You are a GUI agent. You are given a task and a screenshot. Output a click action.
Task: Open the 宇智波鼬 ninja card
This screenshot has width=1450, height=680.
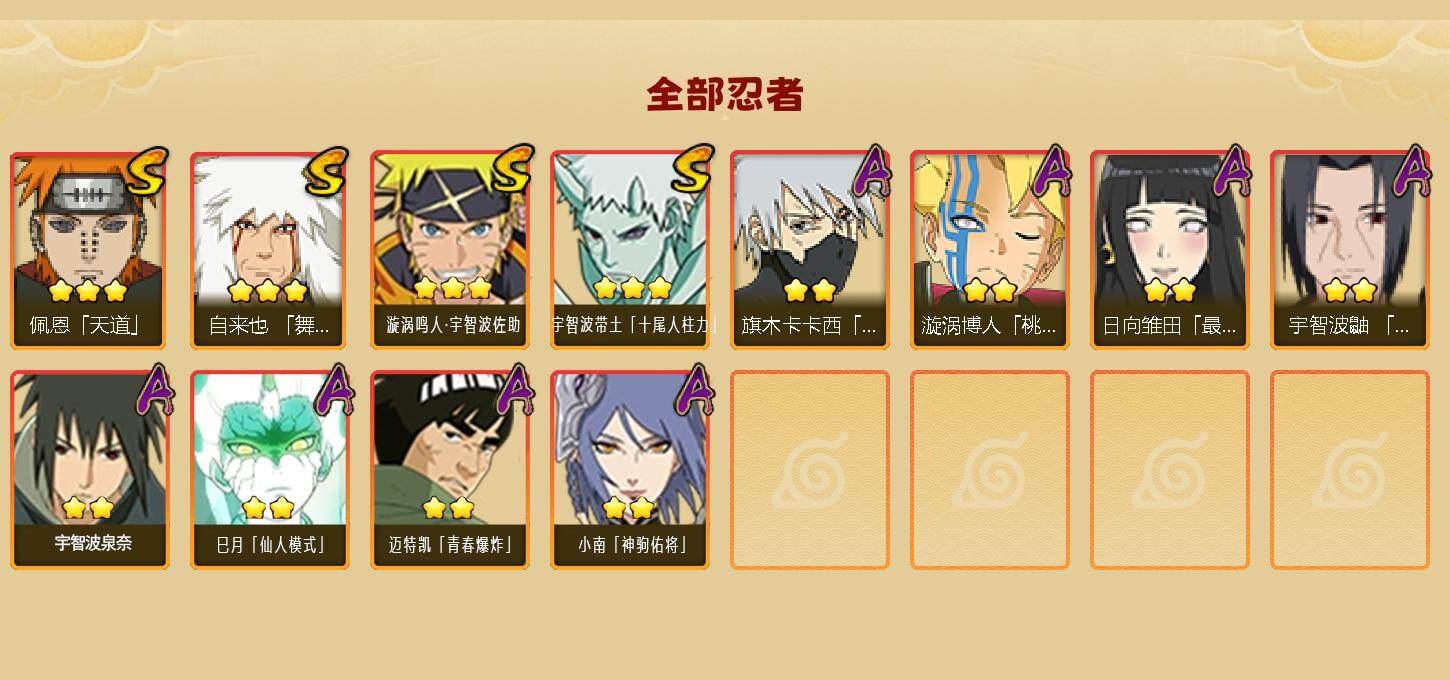coord(1350,250)
